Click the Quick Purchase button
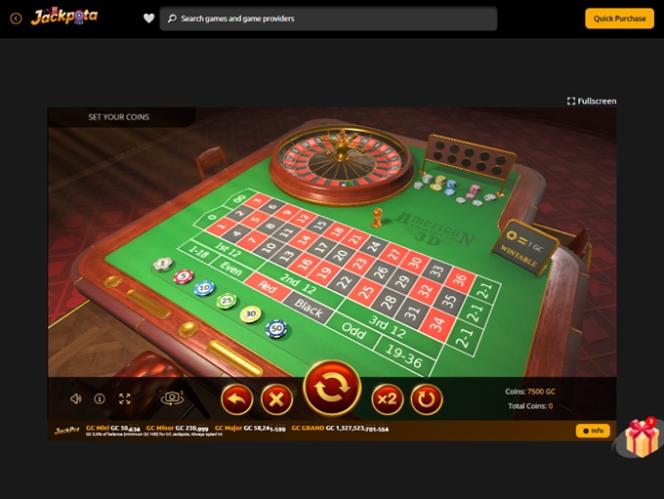This screenshot has width=664, height=499. tap(620, 19)
